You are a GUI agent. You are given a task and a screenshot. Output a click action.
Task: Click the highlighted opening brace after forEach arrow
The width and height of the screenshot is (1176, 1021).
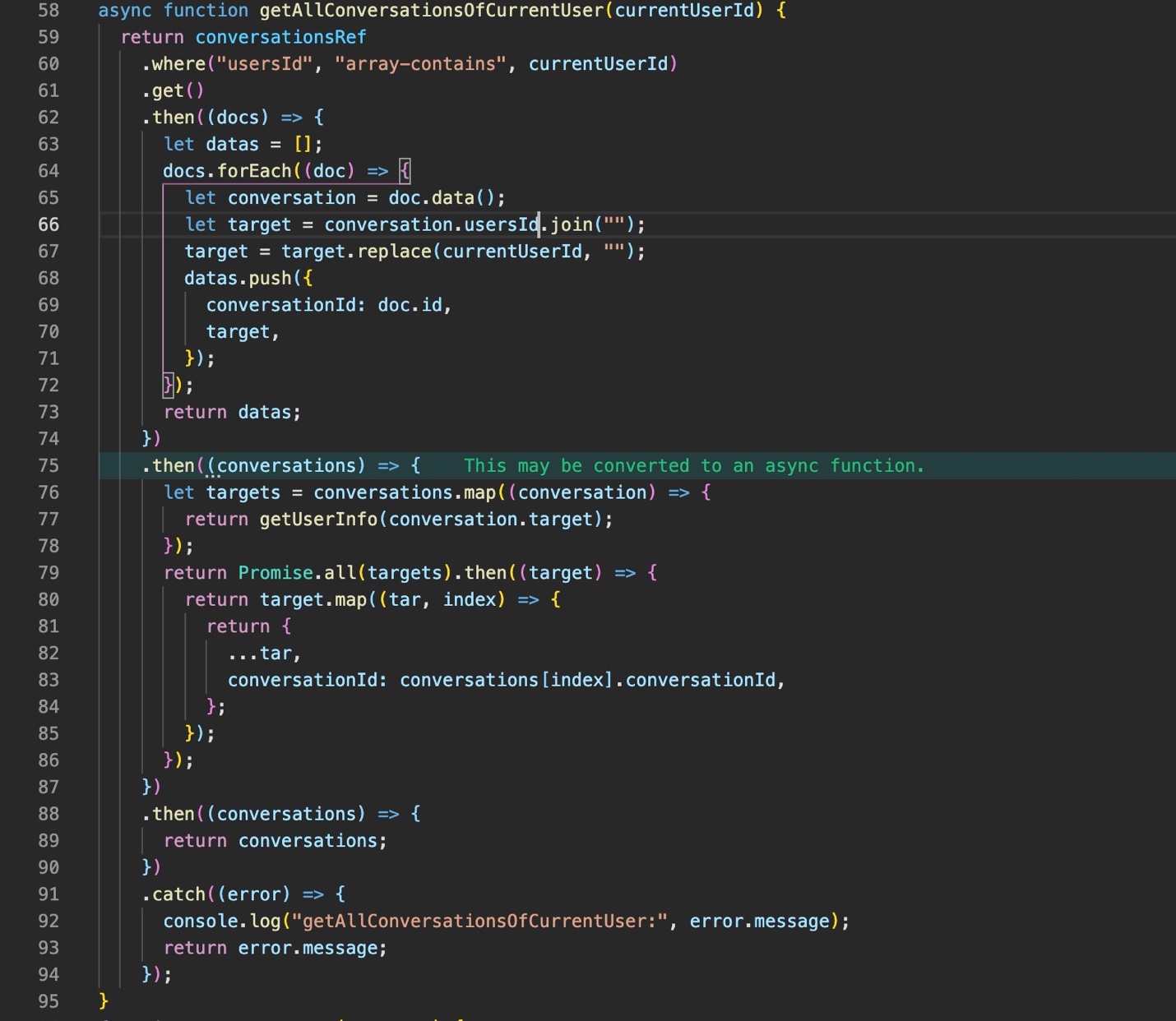tap(405, 171)
